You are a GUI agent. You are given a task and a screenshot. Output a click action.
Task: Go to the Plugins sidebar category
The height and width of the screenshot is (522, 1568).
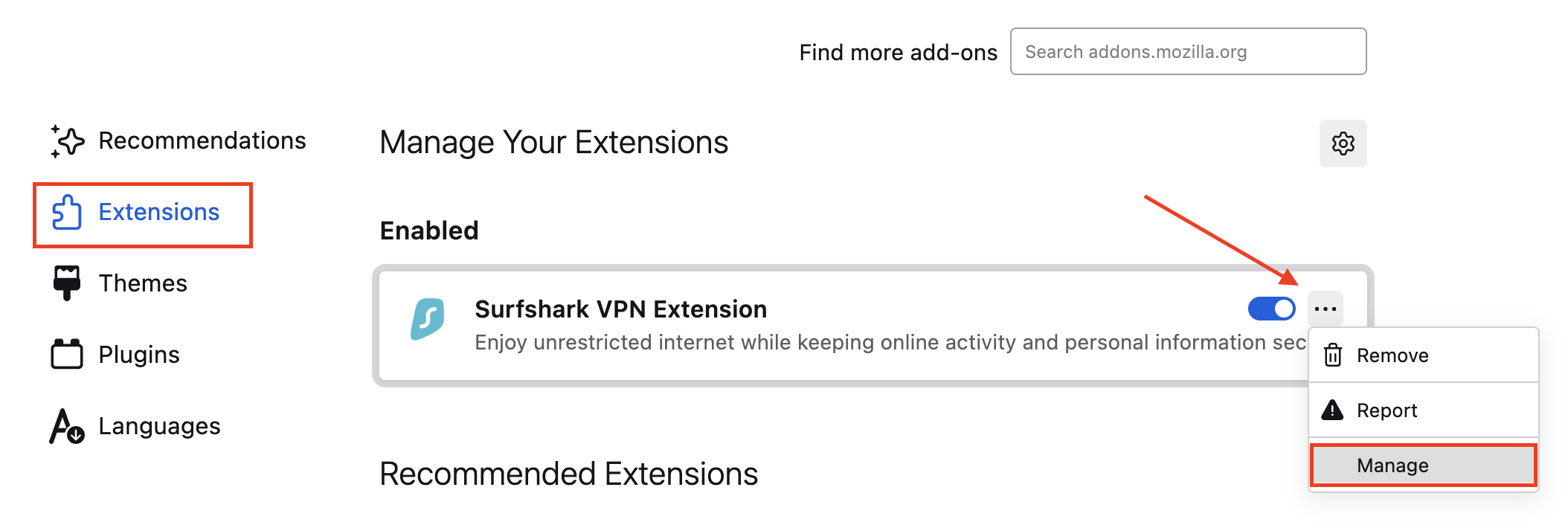click(139, 355)
